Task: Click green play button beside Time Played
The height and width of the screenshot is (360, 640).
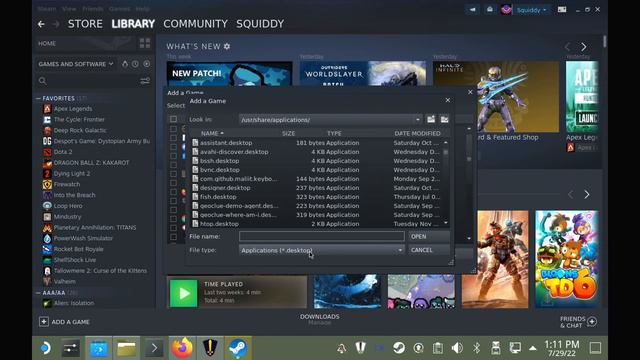Action: pyautogui.click(x=183, y=293)
